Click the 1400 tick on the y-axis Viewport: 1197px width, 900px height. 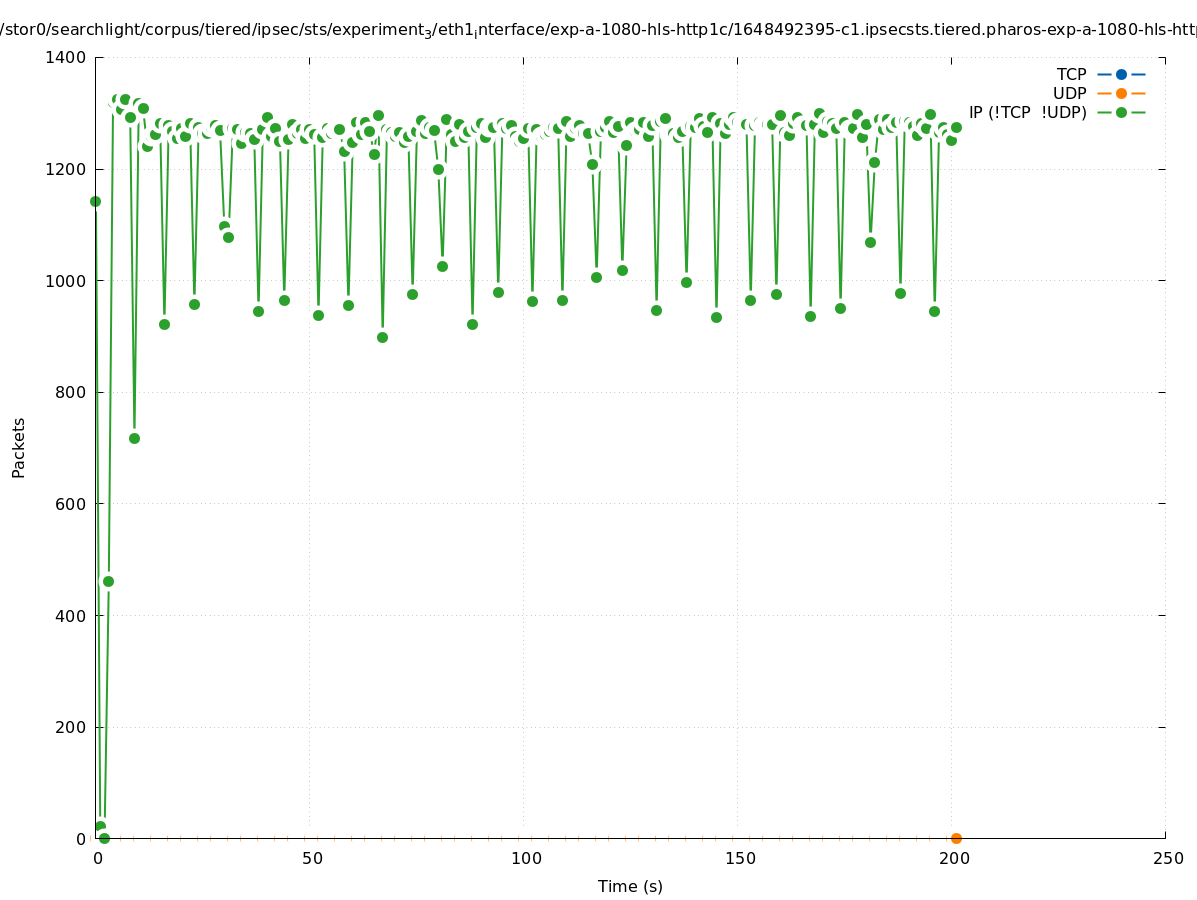(67, 58)
